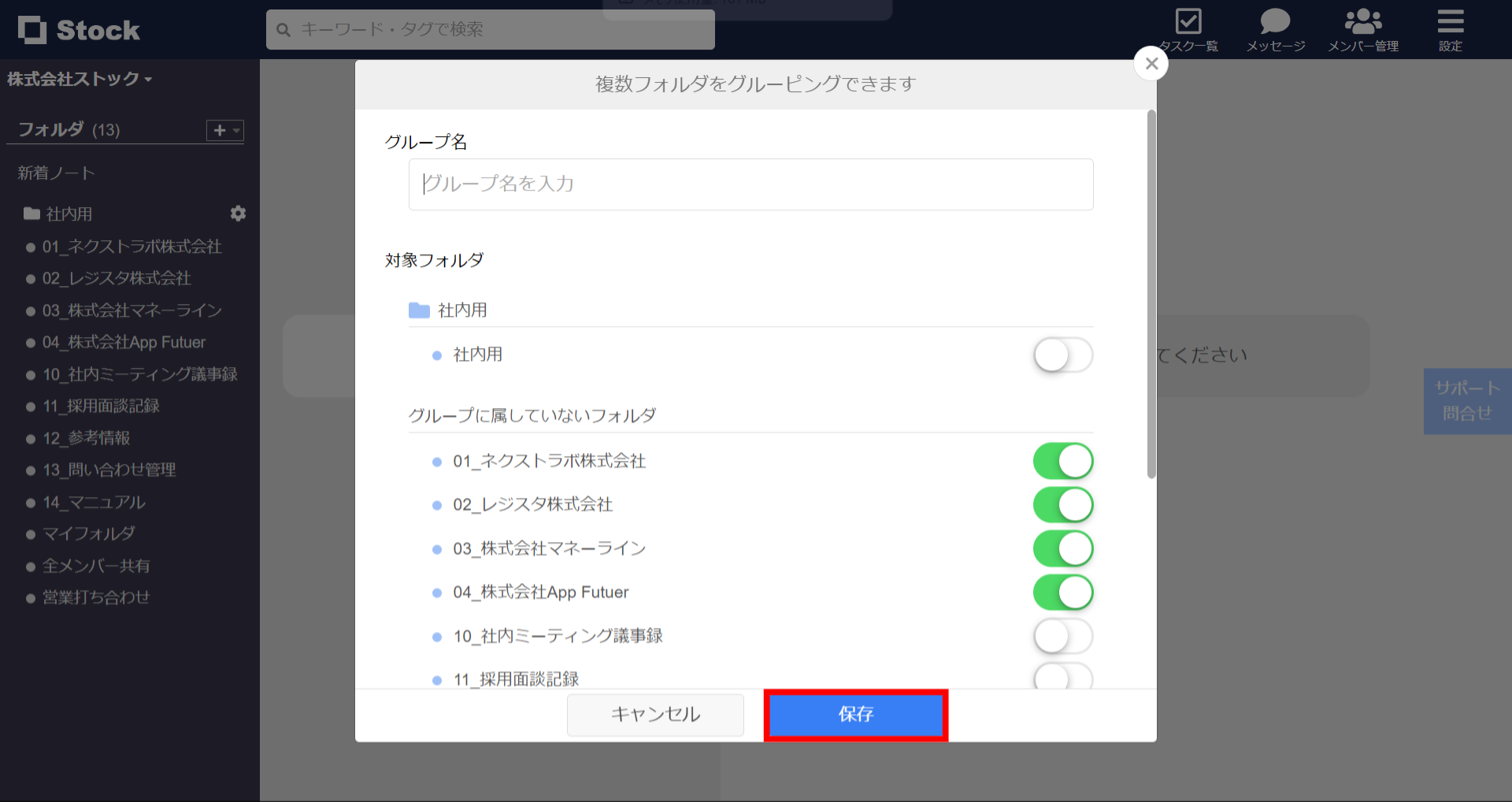Select the 14_マニュアル folder
Image resolution: width=1512 pixels, height=802 pixels.
pos(93,502)
